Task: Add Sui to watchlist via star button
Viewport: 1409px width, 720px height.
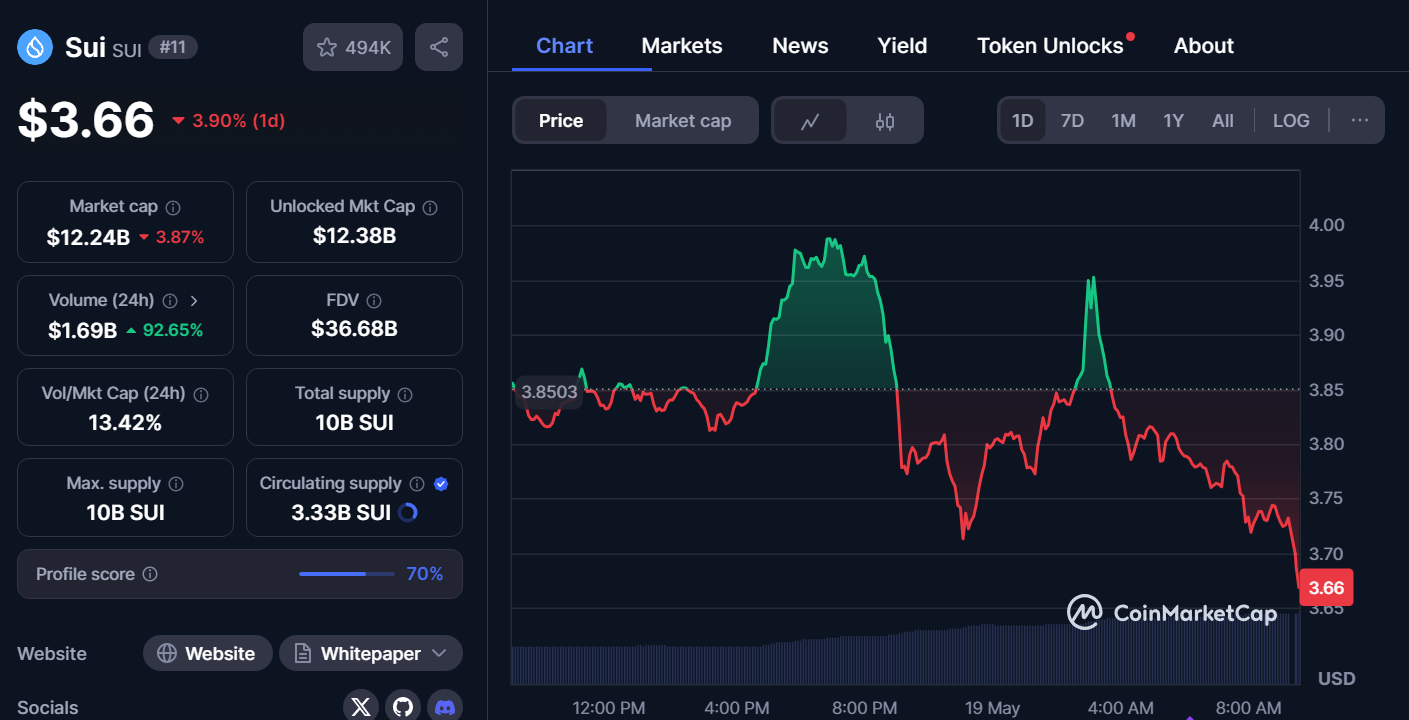Action: pyautogui.click(x=353, y=47)
